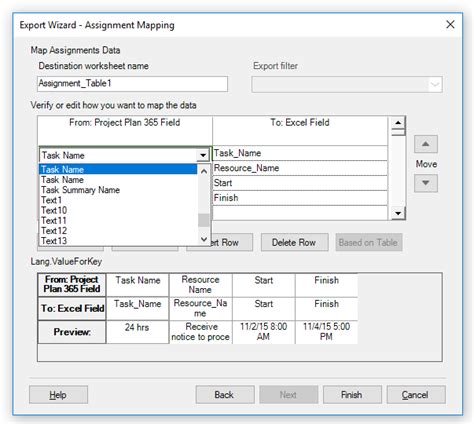Viewport: 474px width, 424px height.
Task: Click the Finish Excel field cell
Action: (x=300, y=198)
